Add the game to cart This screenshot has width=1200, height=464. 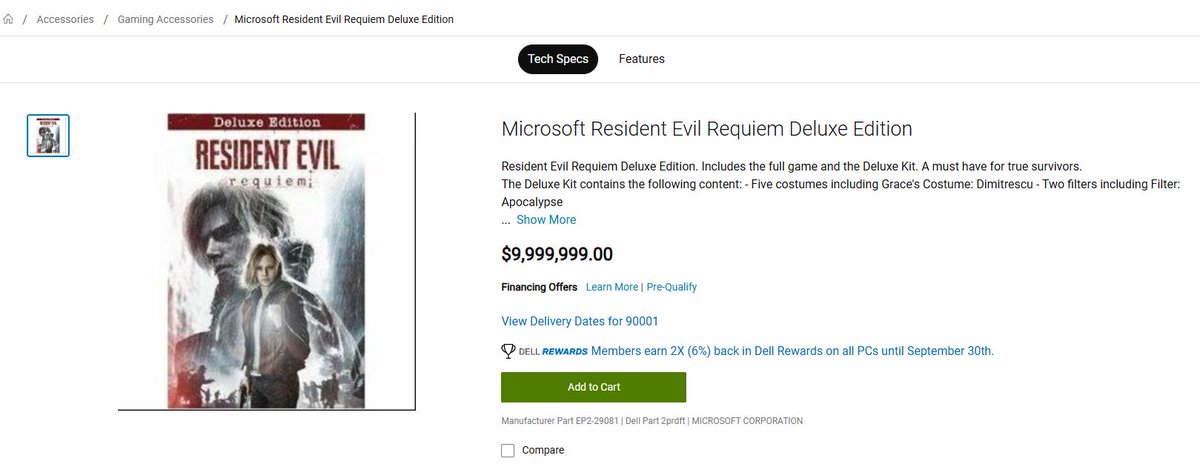(594, 387)
